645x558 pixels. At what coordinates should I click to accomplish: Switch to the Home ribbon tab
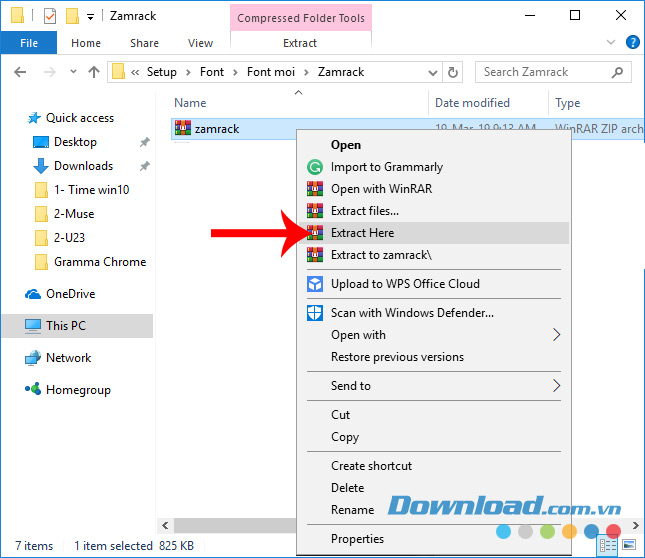coord(86,43)
